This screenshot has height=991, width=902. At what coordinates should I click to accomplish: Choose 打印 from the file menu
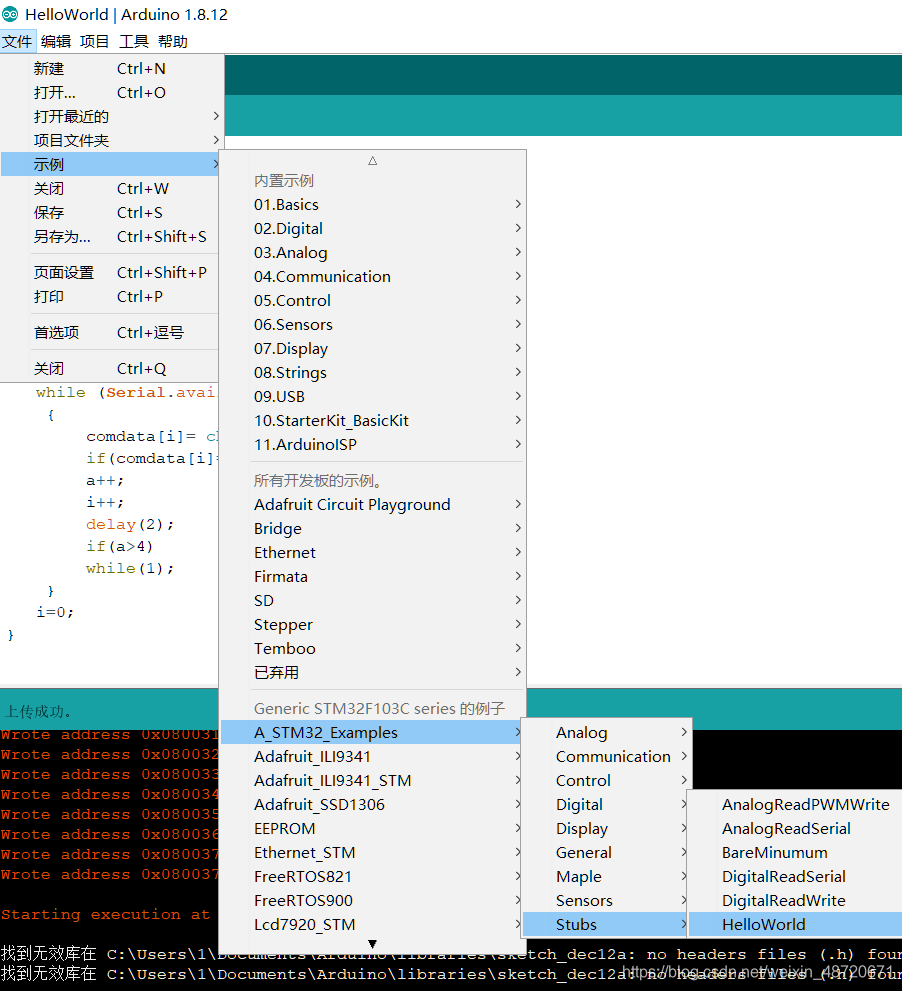[x=110, y=296]
